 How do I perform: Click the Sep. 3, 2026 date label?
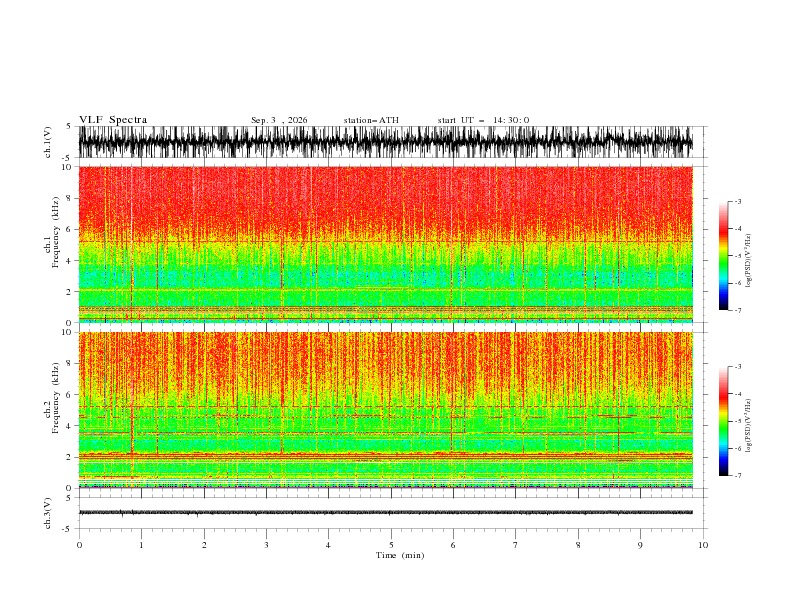point(279,120)
